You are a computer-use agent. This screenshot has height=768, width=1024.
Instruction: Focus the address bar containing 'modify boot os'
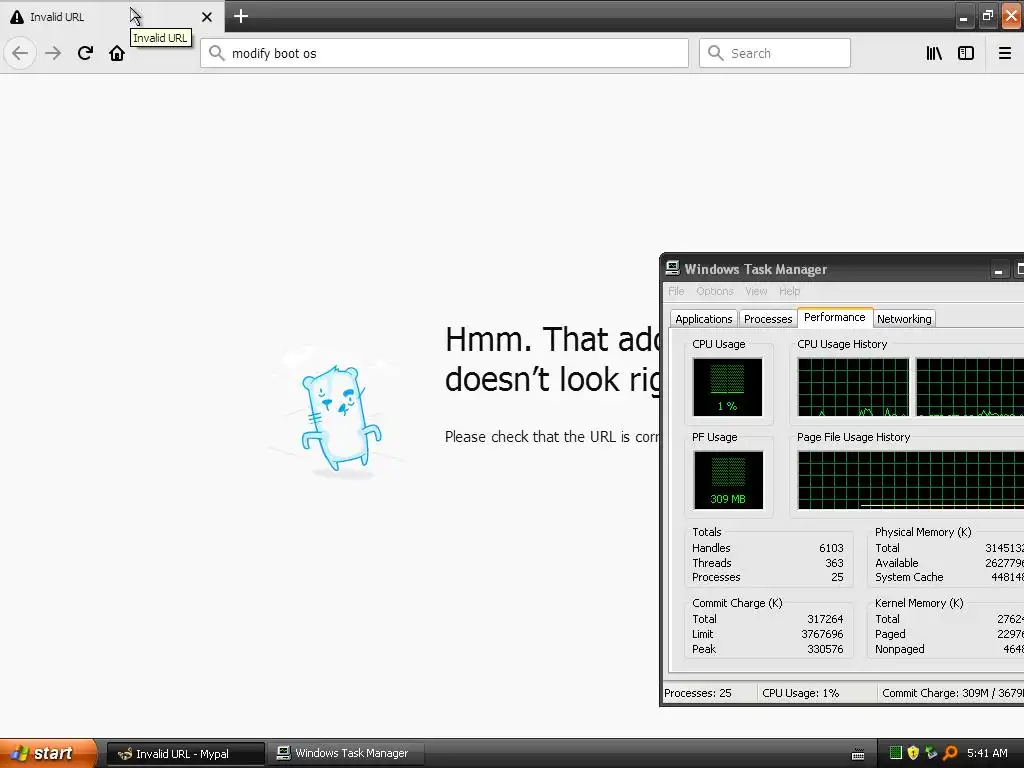pyautogui.click(x=444, y=53)
